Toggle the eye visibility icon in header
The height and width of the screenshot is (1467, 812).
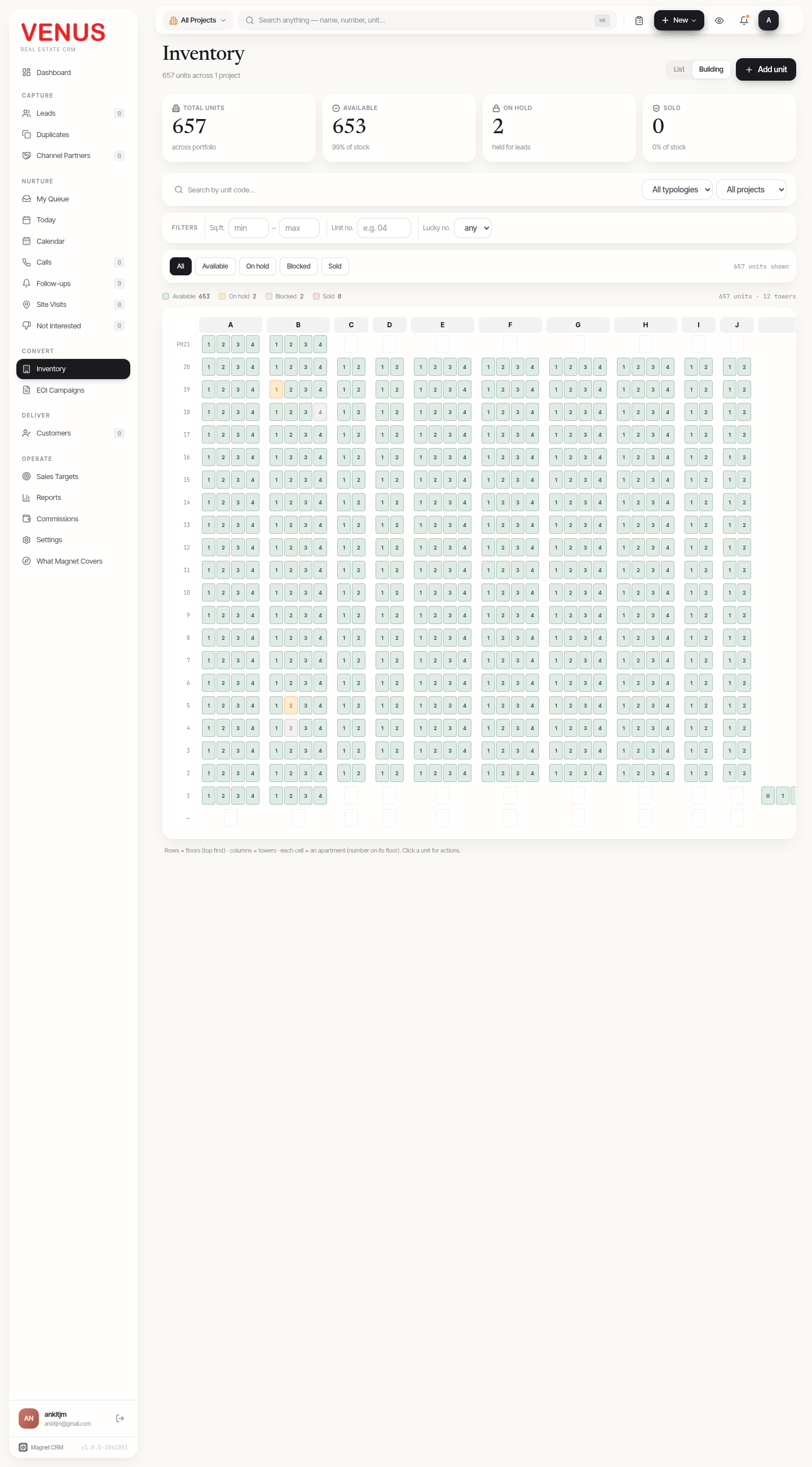coord(720,20)
